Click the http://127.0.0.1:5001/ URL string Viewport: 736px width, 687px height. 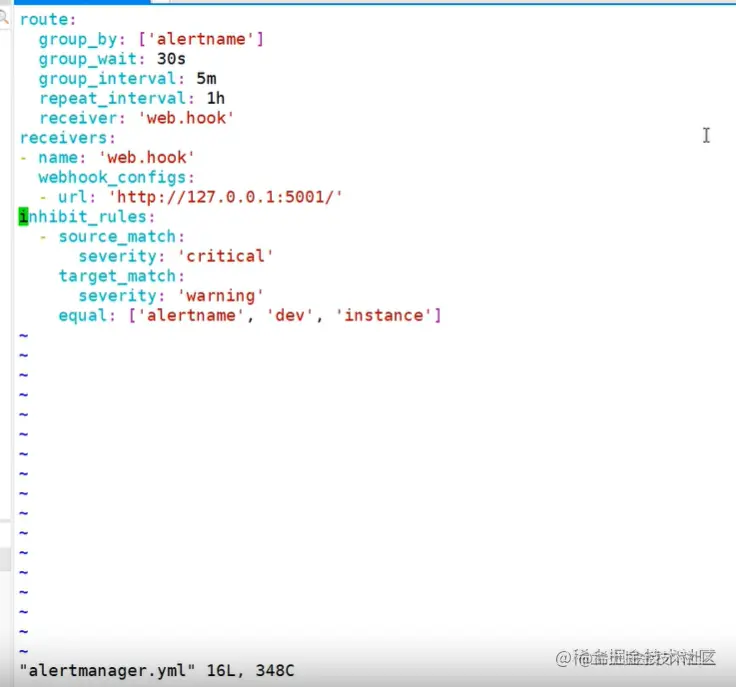[x=226, y=197]
